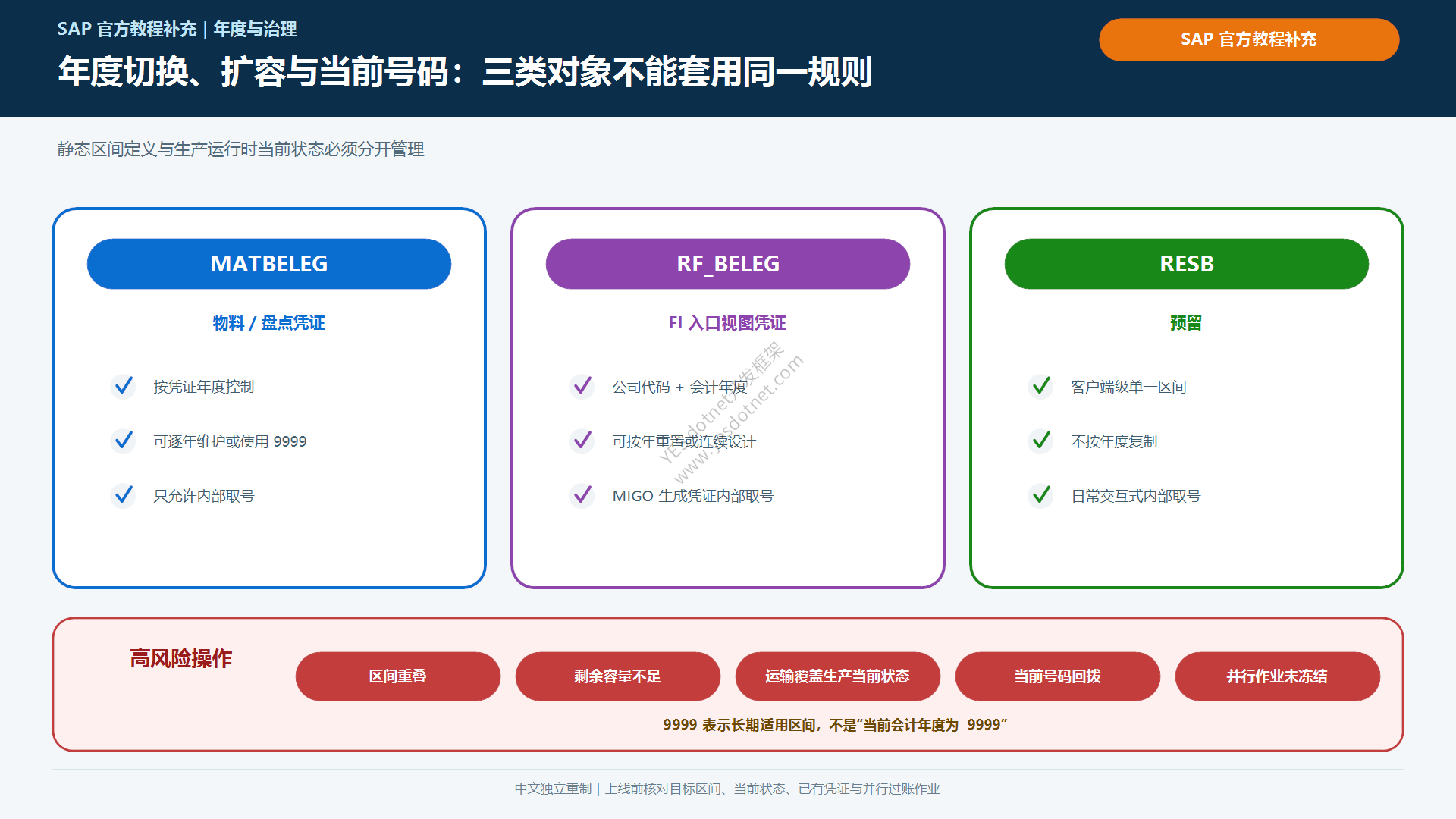This screenshot has height=819, width=1456.
Task: Click the text 可按年重置或连续设计
Action: point(684,441)
